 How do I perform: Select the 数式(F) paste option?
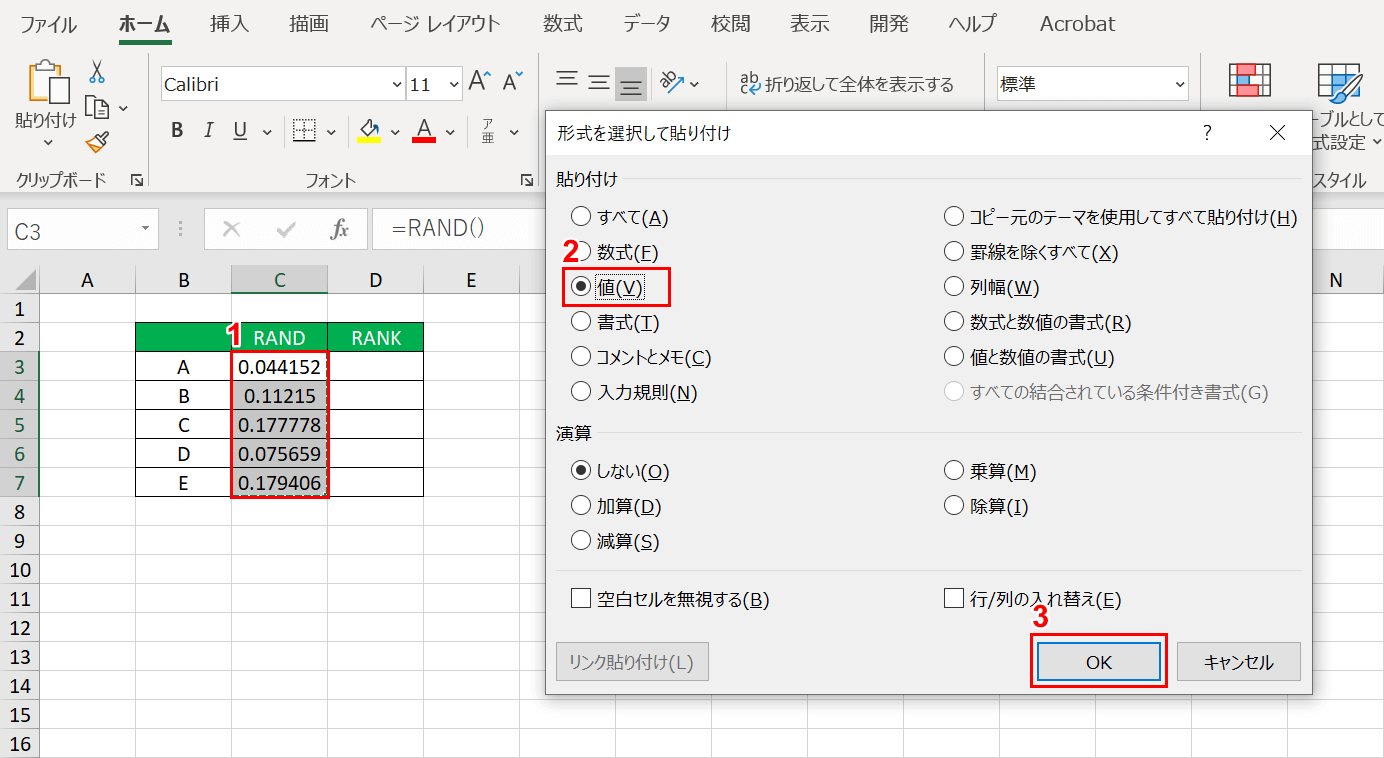coord(614,252)
